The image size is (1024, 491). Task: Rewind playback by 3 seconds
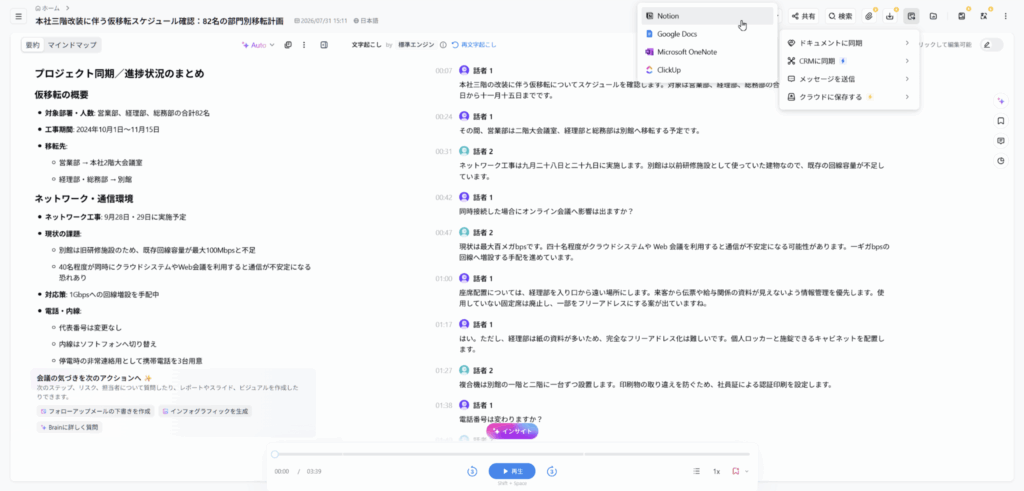click(472, 471)
